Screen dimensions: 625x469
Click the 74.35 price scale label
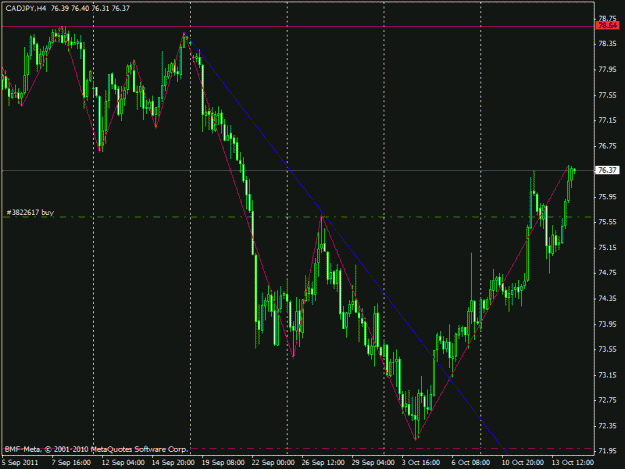coord(607,298)
